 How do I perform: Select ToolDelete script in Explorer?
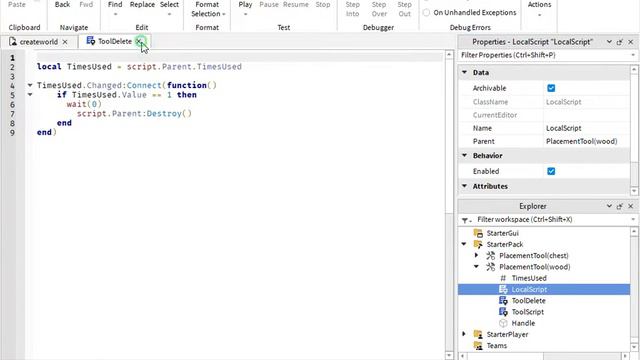(529, 301)
